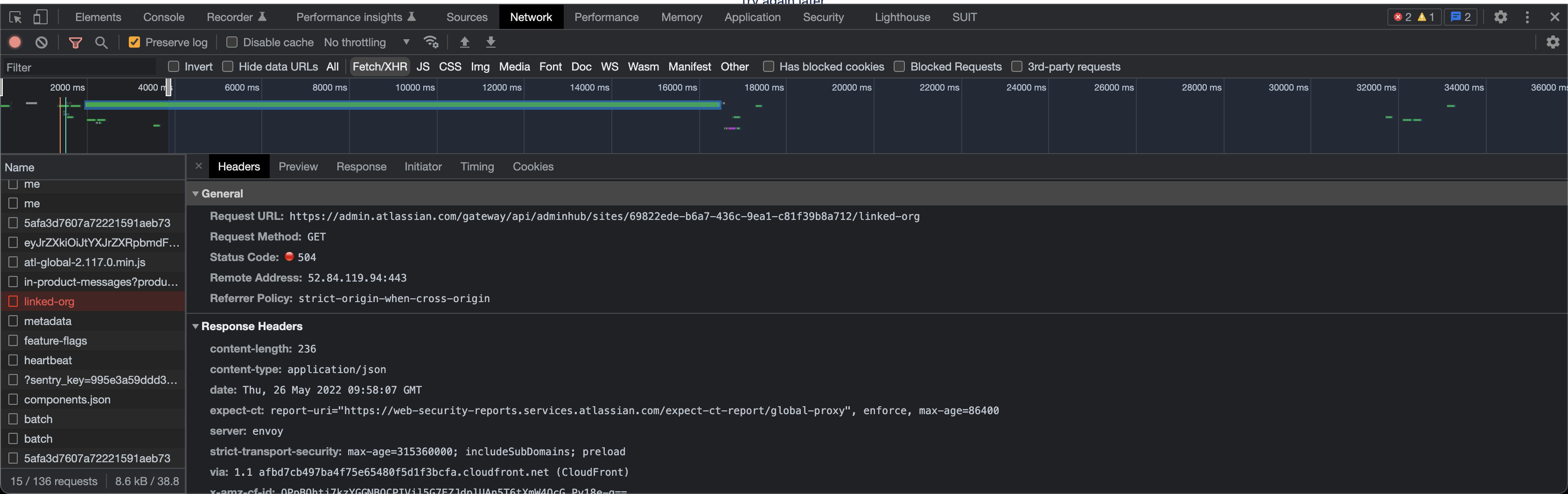Screen dimensions: 1568x494
Task: Select the Fetch/XHR filter
Action: point(380,66)
